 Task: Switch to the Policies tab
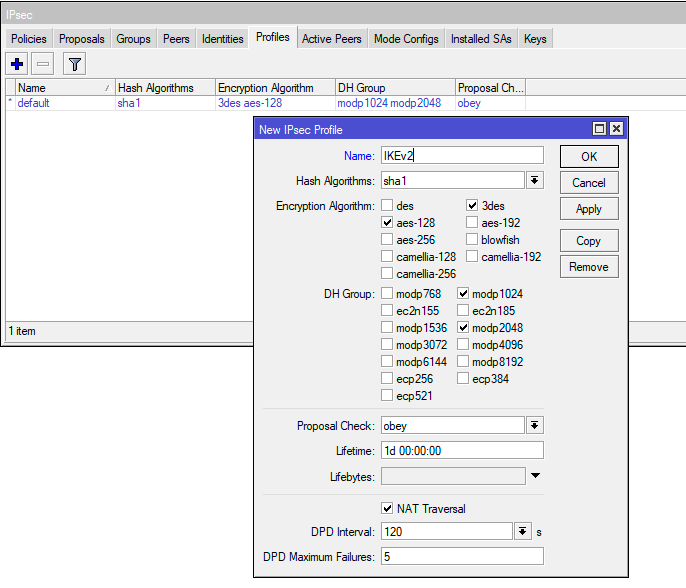pyautogui.click(x=28, y=39)
